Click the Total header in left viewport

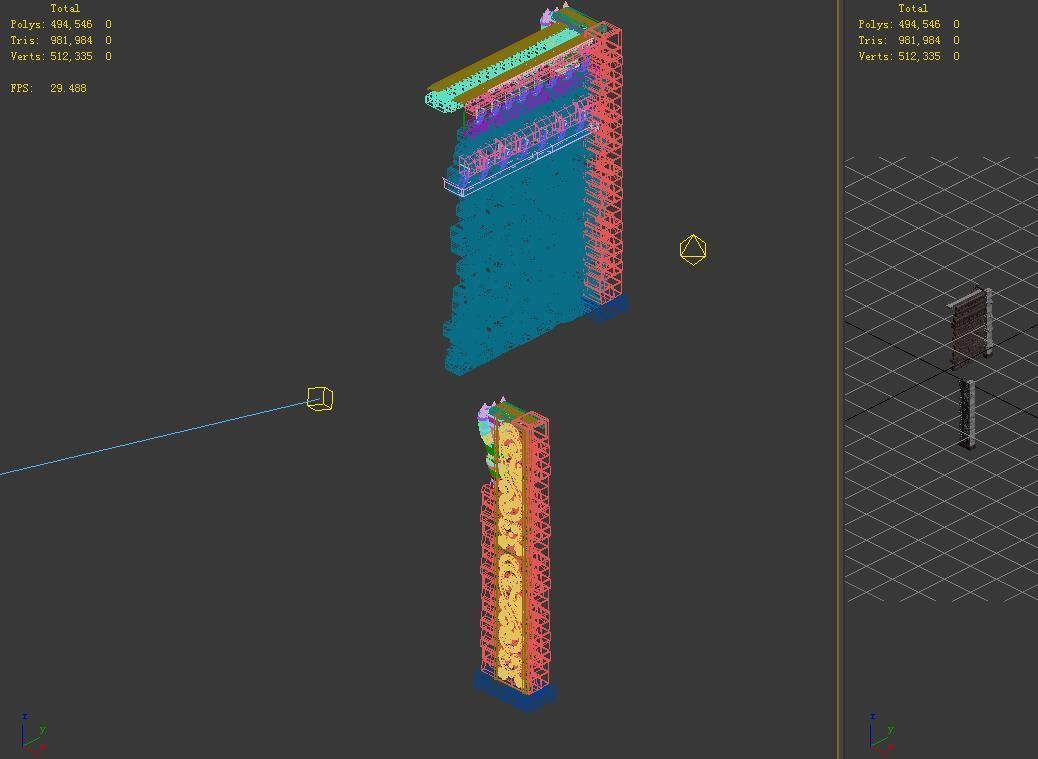click(65, 9)
